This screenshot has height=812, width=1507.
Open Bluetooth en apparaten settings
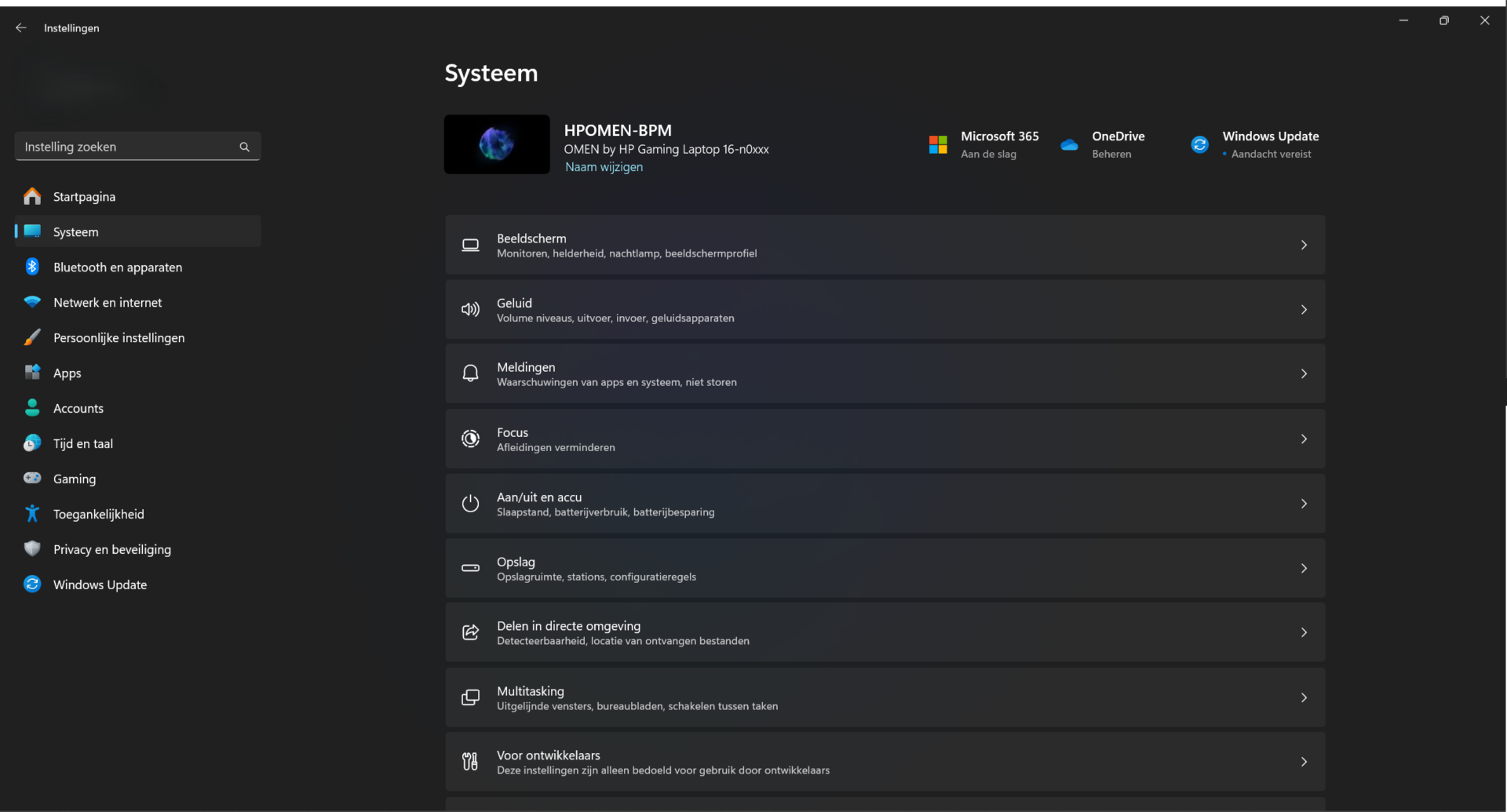pos(31,267)
